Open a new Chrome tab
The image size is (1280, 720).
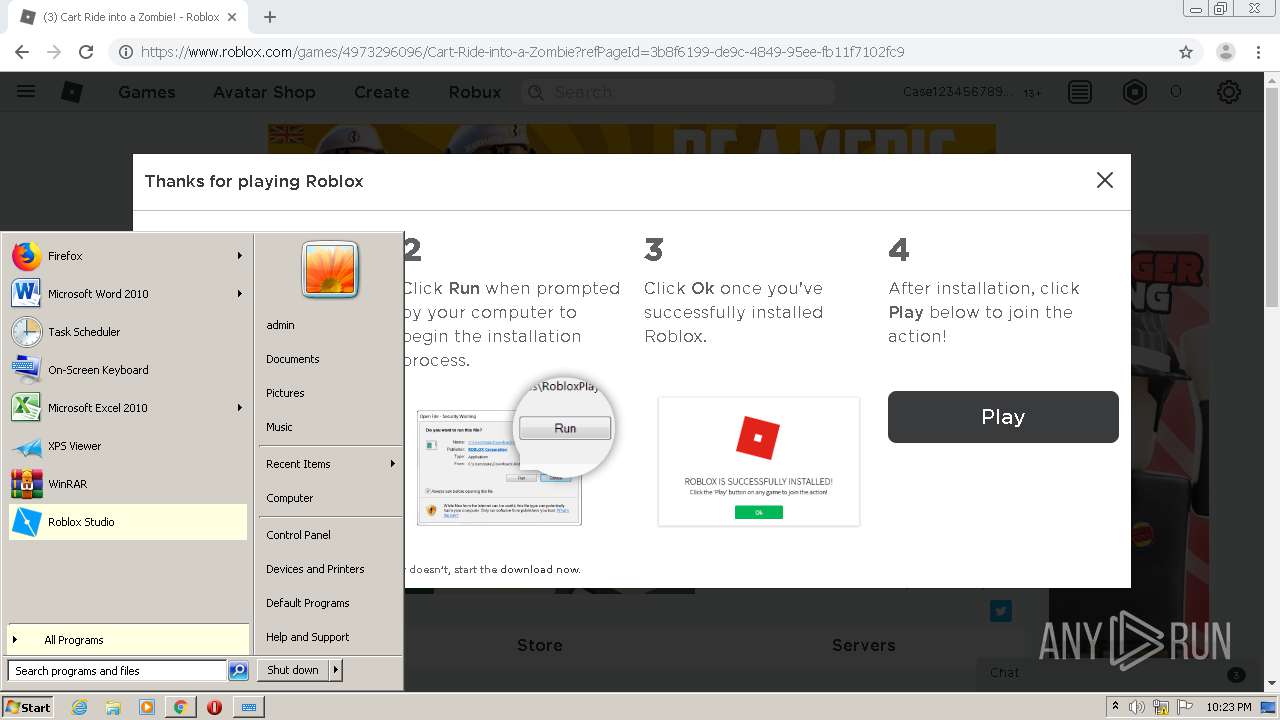pos(270,17)
